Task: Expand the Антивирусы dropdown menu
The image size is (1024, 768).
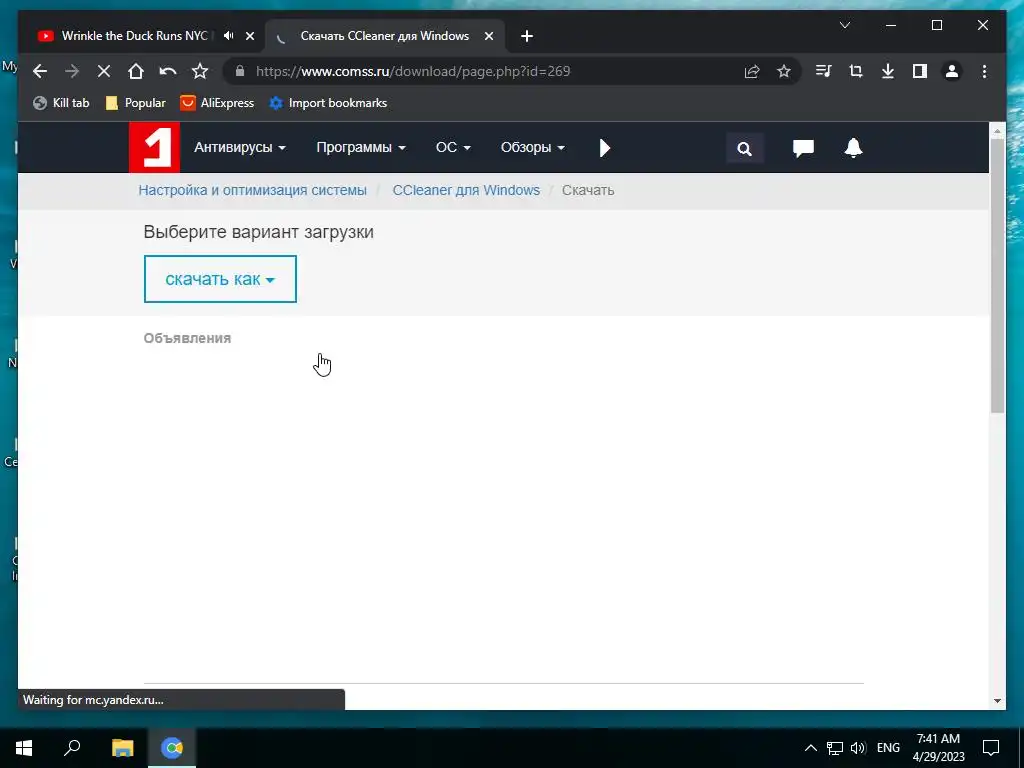Action: (240, 148)
